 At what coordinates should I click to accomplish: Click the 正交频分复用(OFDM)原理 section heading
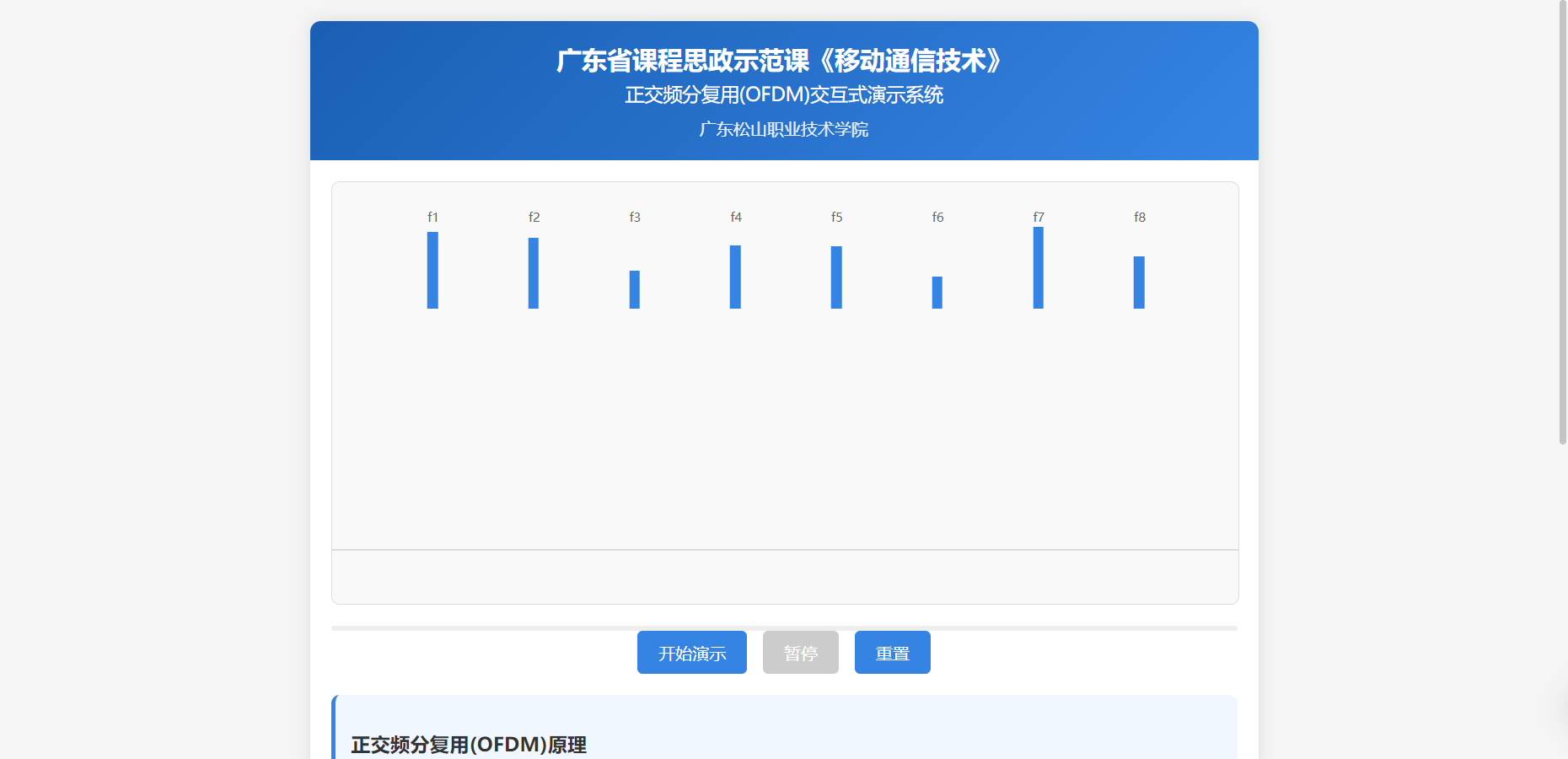pyautogui.click(x=469, y=745)
